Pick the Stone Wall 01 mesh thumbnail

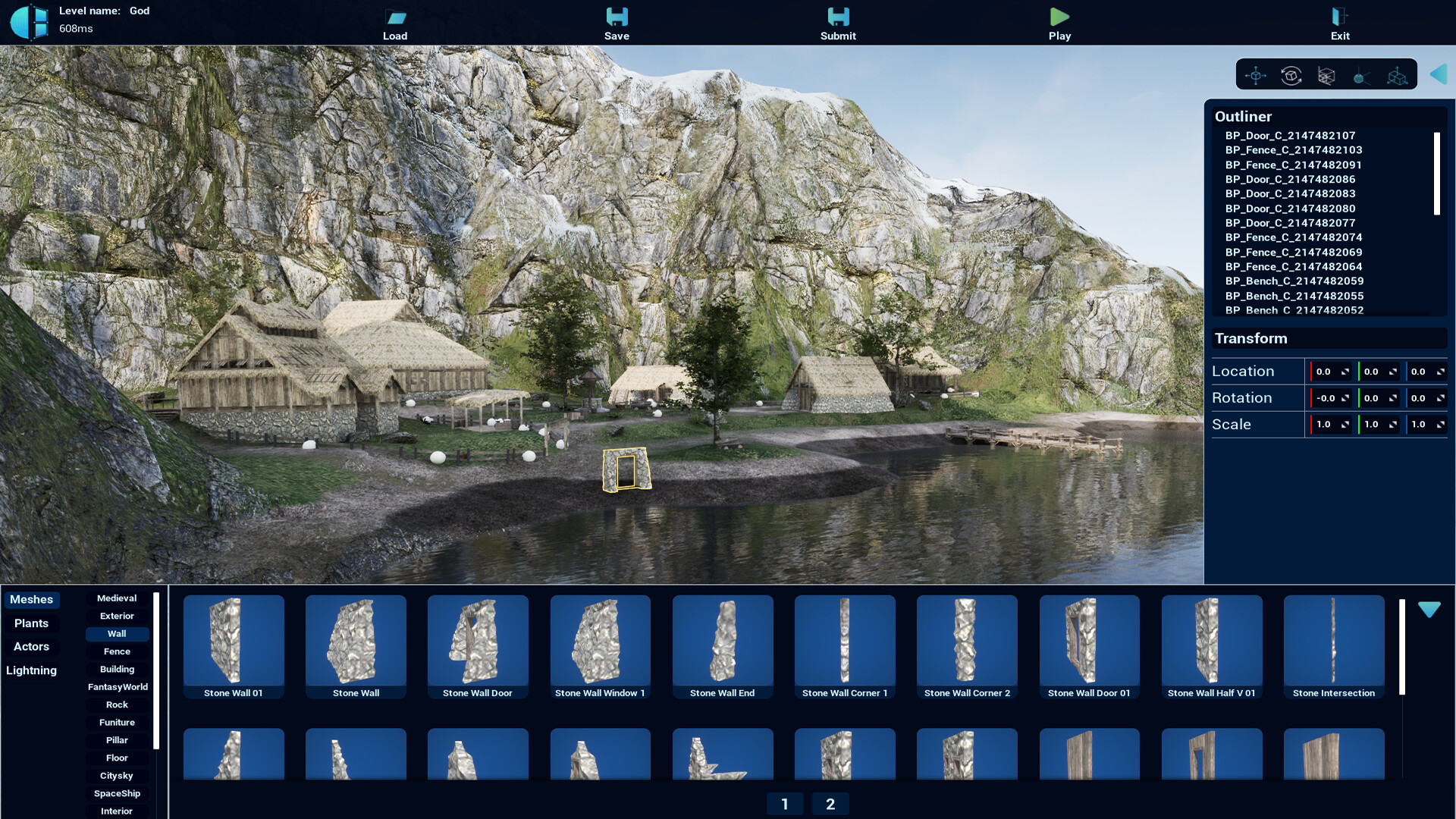click(x=234, y=647)
